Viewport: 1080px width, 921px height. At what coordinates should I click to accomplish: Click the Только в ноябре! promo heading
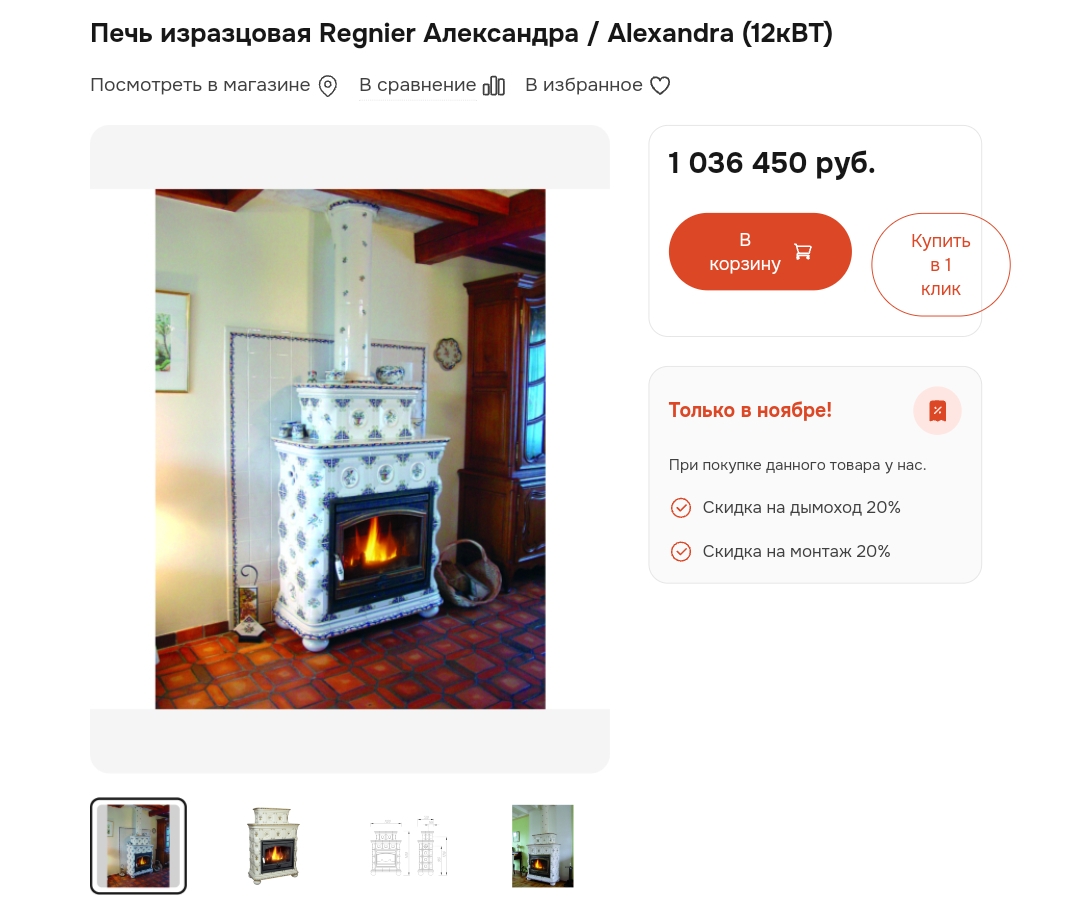(750, 411)
